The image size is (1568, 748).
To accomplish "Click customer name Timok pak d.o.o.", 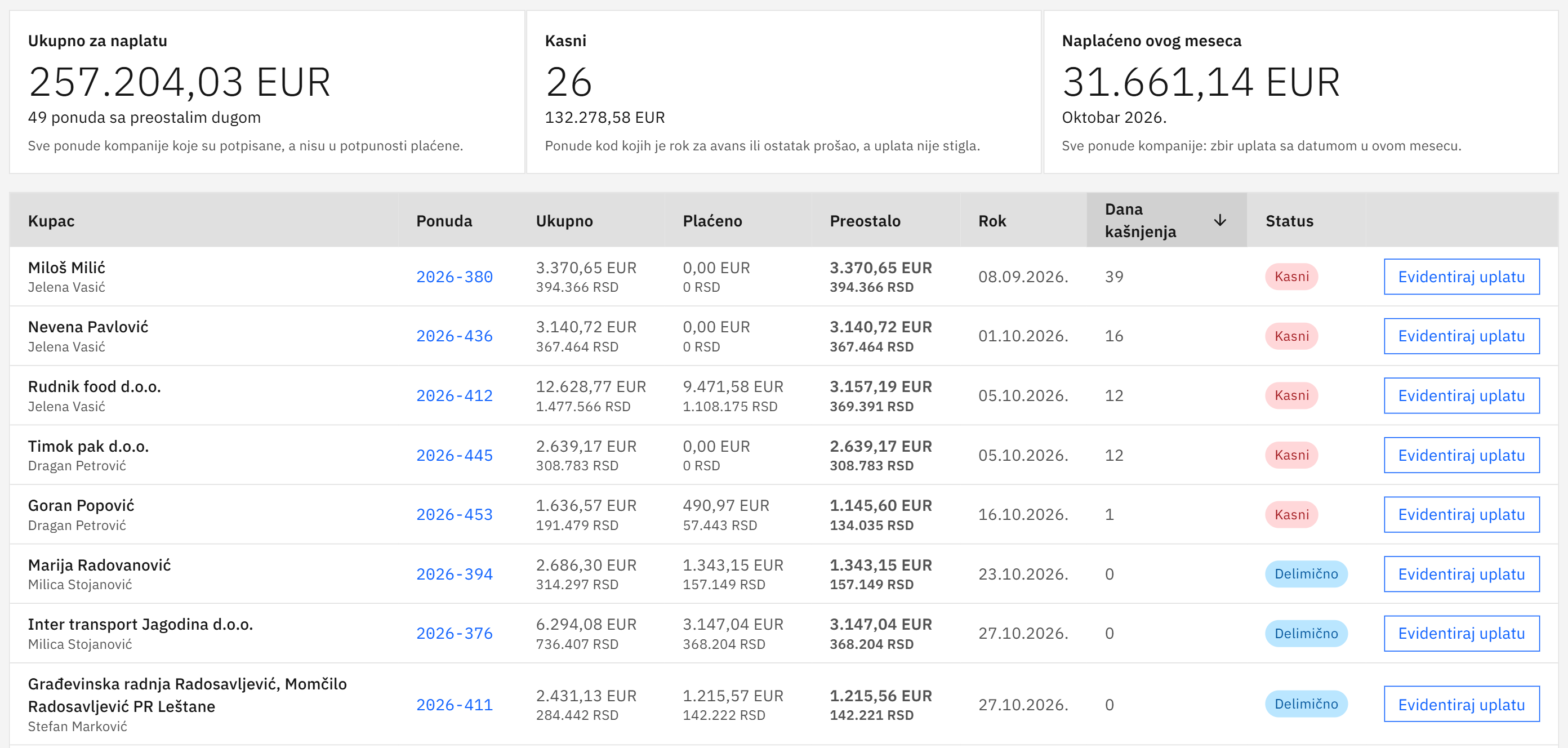I will [88, 446].
